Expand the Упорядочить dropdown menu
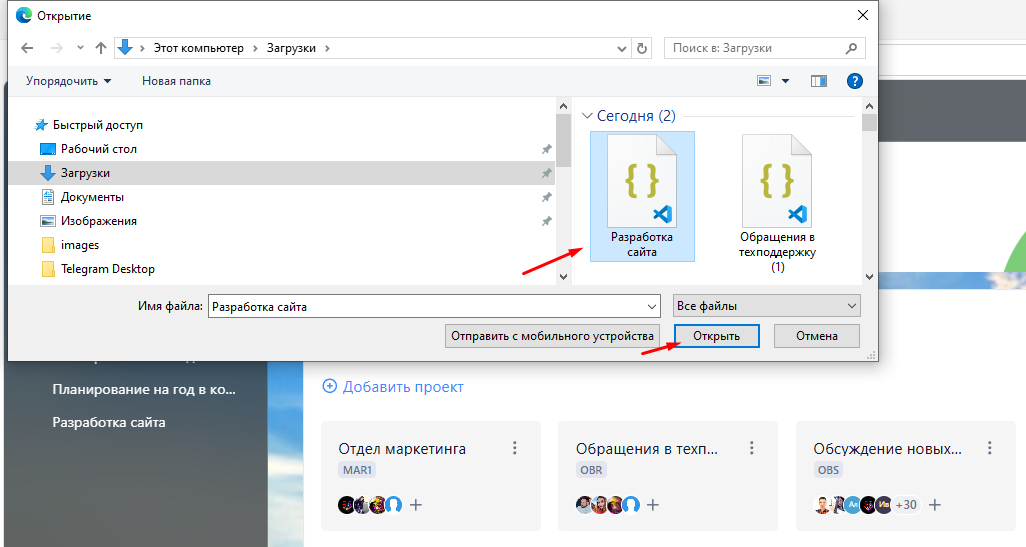1026x547 pixels. point(69,81)
